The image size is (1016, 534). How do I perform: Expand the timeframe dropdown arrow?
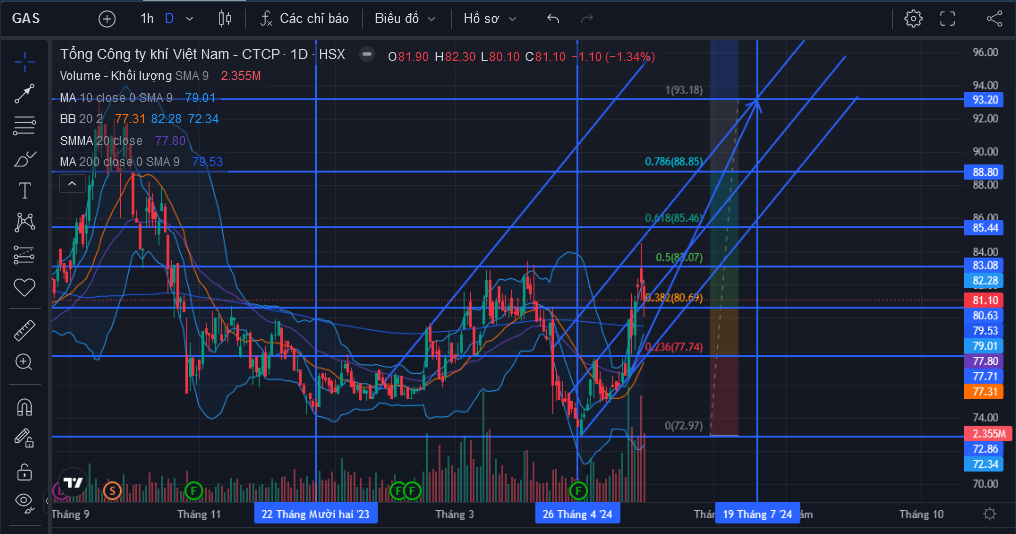pos(190,19)
